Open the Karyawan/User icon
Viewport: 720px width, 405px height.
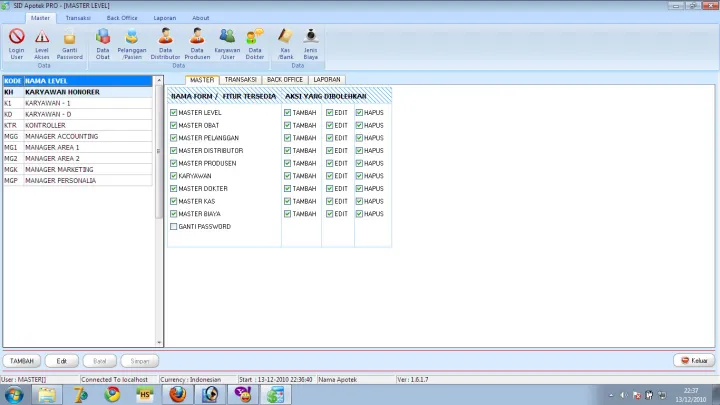click(x=227, y=44)
